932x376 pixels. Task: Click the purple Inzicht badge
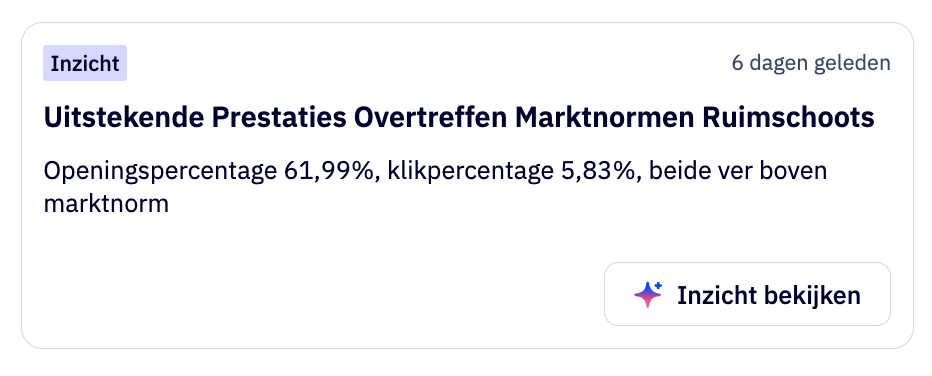85,63
